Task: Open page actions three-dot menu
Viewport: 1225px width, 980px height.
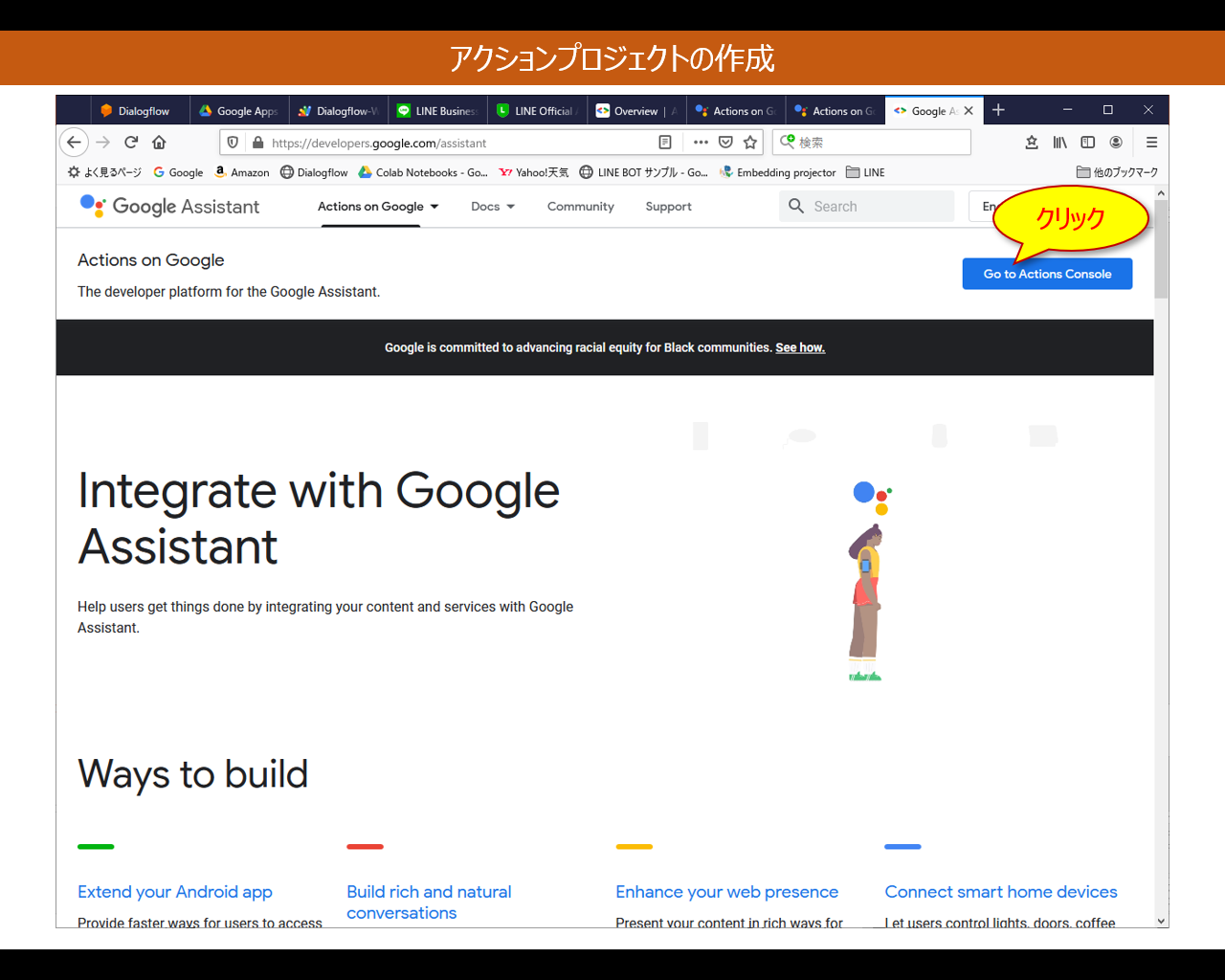Action: click(701, 143)
